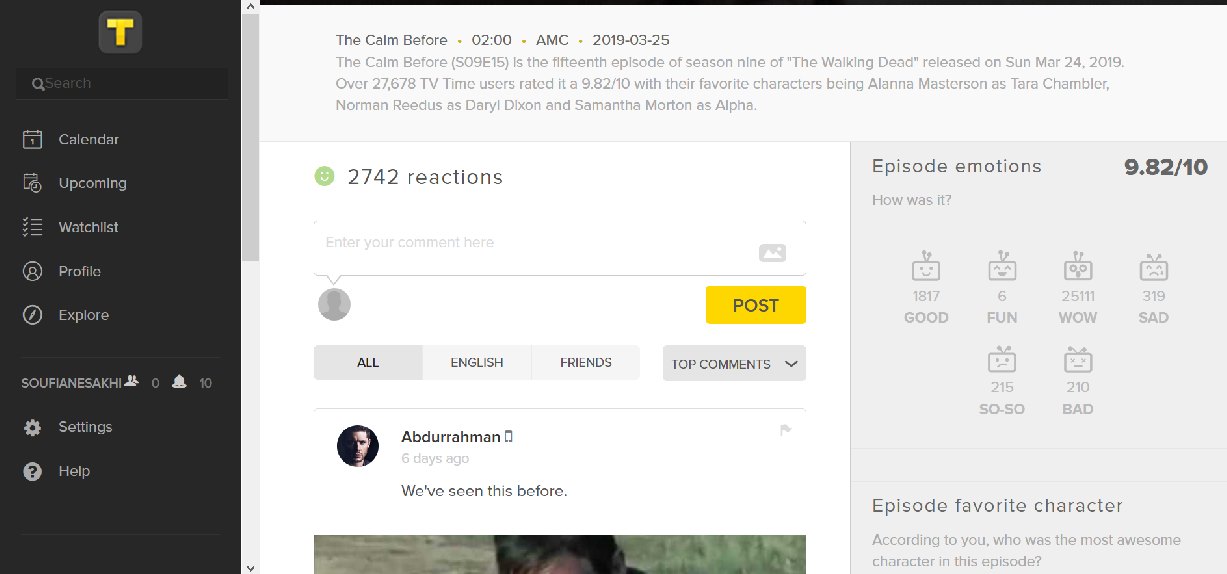Screen dimensions: 1227x574
Task: Flag Abdurrahman's comment
Action: tap(785, 430)
